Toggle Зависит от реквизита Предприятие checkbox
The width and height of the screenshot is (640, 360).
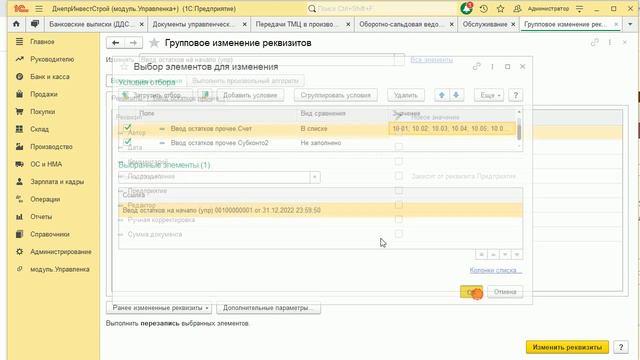tap(399, 176)
